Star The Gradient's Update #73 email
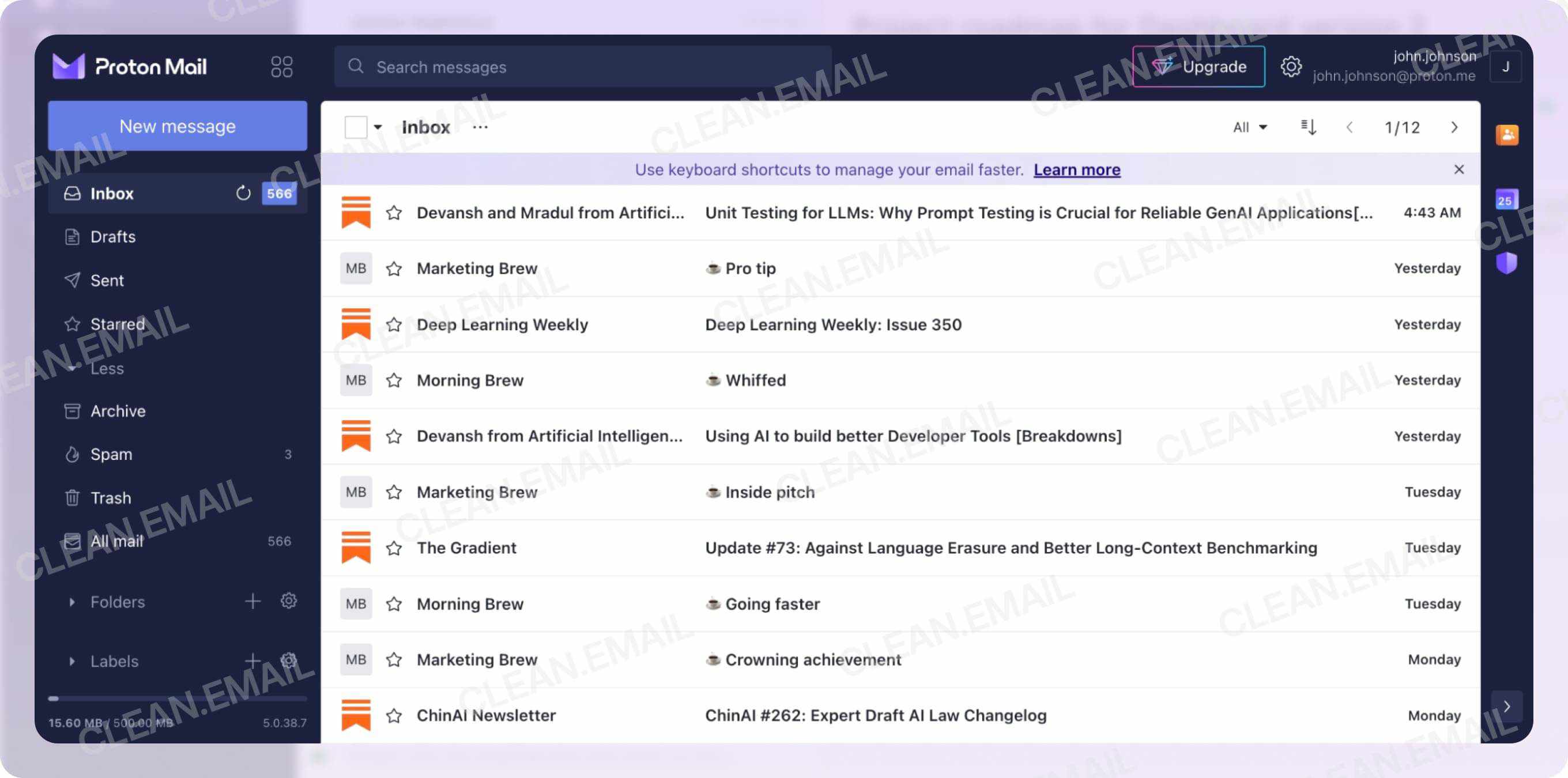The height and width of the screenshot is (778, 1568). click(x=394, y=547)
